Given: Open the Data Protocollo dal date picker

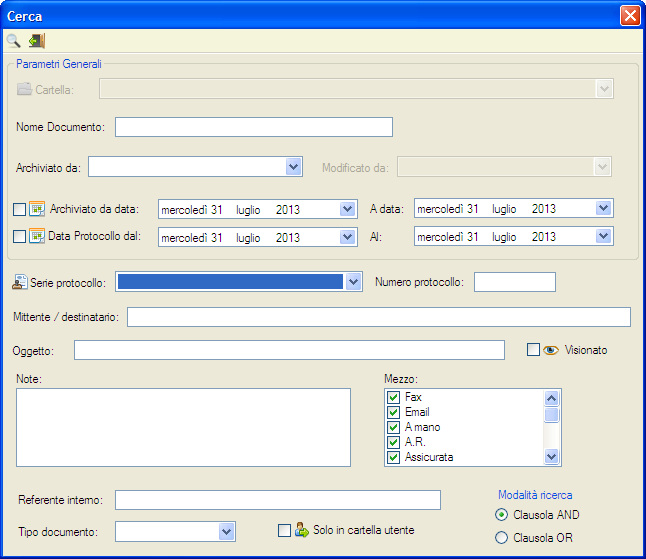Looking at the screenshot, I should click(348, 237).
